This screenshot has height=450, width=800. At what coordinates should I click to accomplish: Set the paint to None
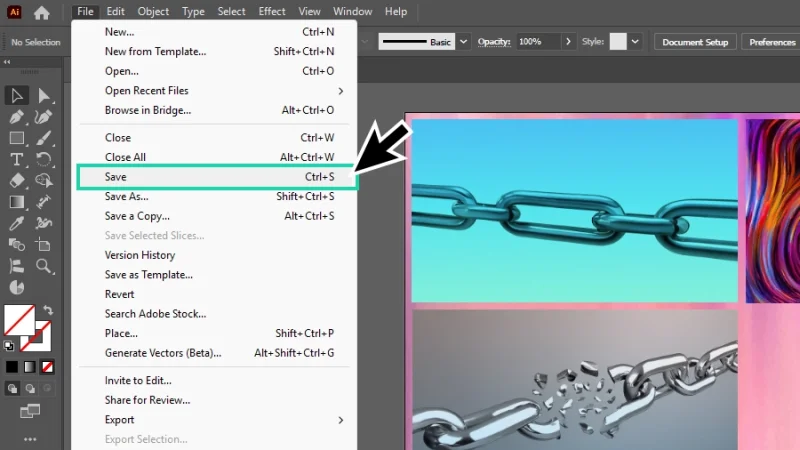[47, 367]
